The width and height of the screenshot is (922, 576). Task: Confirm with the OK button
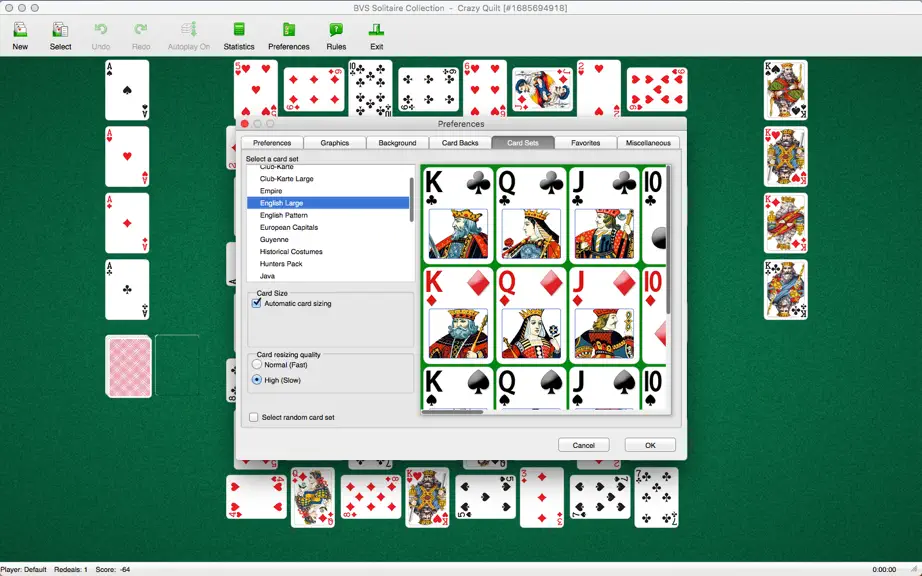650,445
